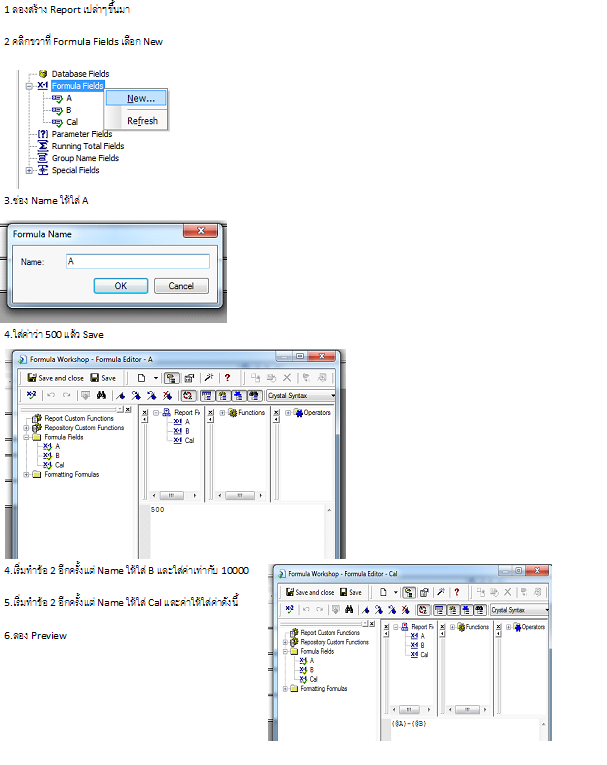This screenshot has height=765, width=607.
Task: Click New formula icon in Formula Editor - A
Action: [141, 378]
